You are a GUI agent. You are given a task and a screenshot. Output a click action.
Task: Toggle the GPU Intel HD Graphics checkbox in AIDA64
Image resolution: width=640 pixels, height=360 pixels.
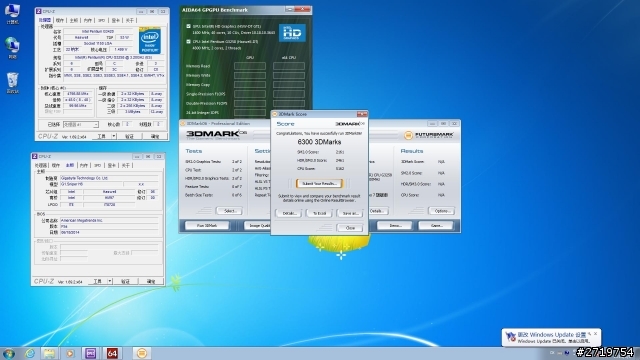188,26
